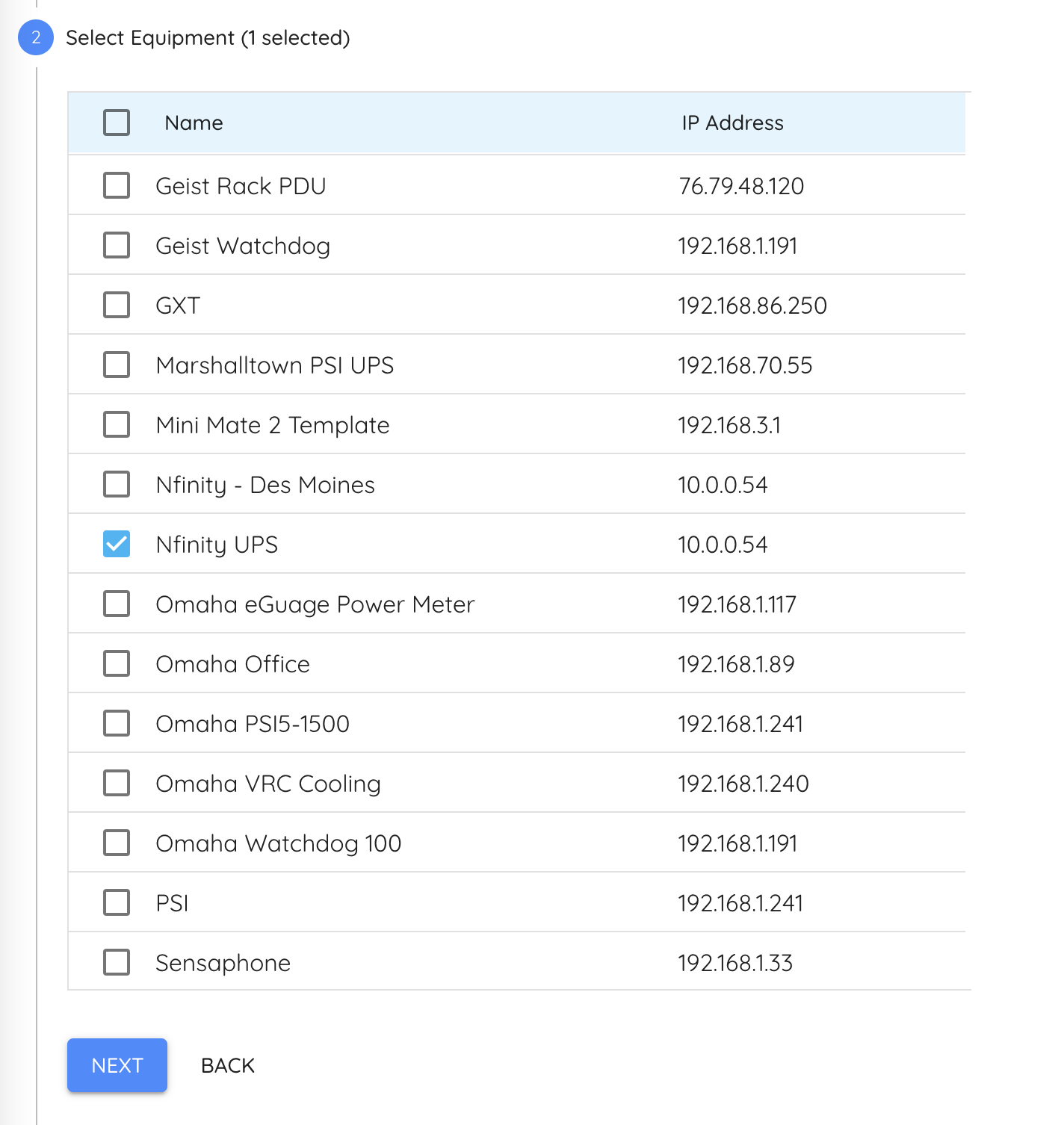Select Omaha PSI5-1500 checkbox
The image size is (1064, 1125).
(x=117, y=723)
